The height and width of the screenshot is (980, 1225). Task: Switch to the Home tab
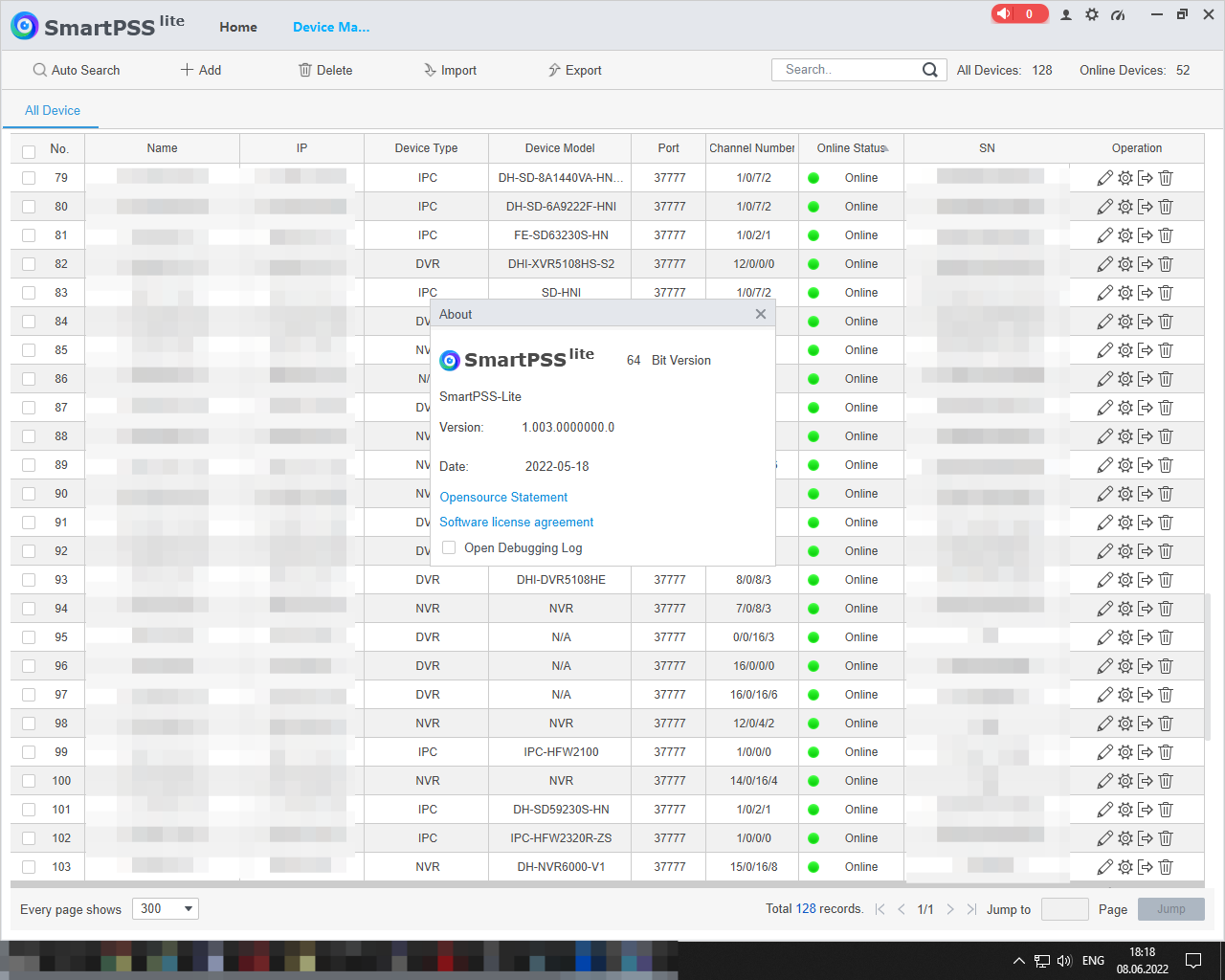(x=238, y=27)
